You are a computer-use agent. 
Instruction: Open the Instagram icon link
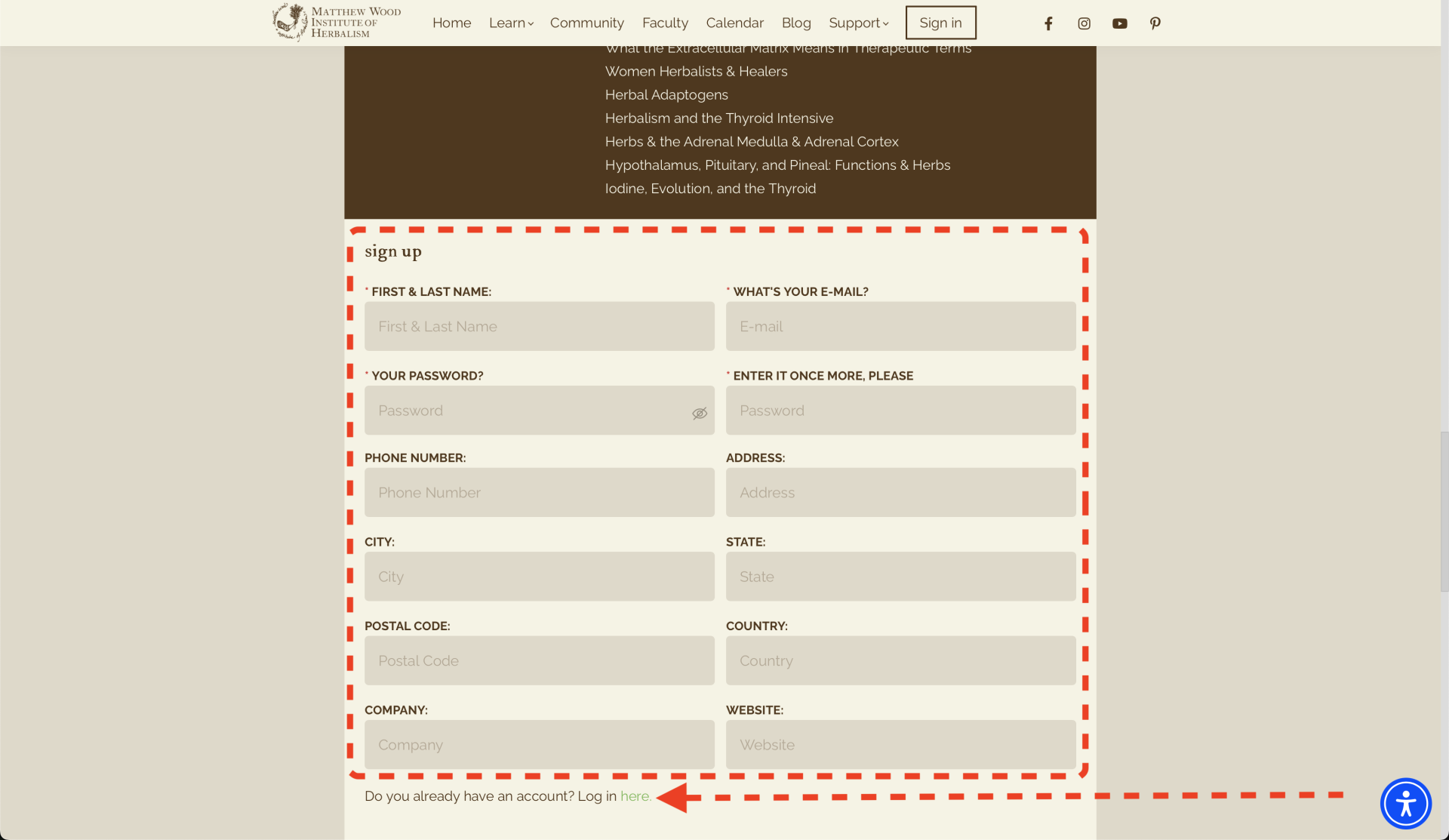pyautogui.click(x=1084, y=23)
